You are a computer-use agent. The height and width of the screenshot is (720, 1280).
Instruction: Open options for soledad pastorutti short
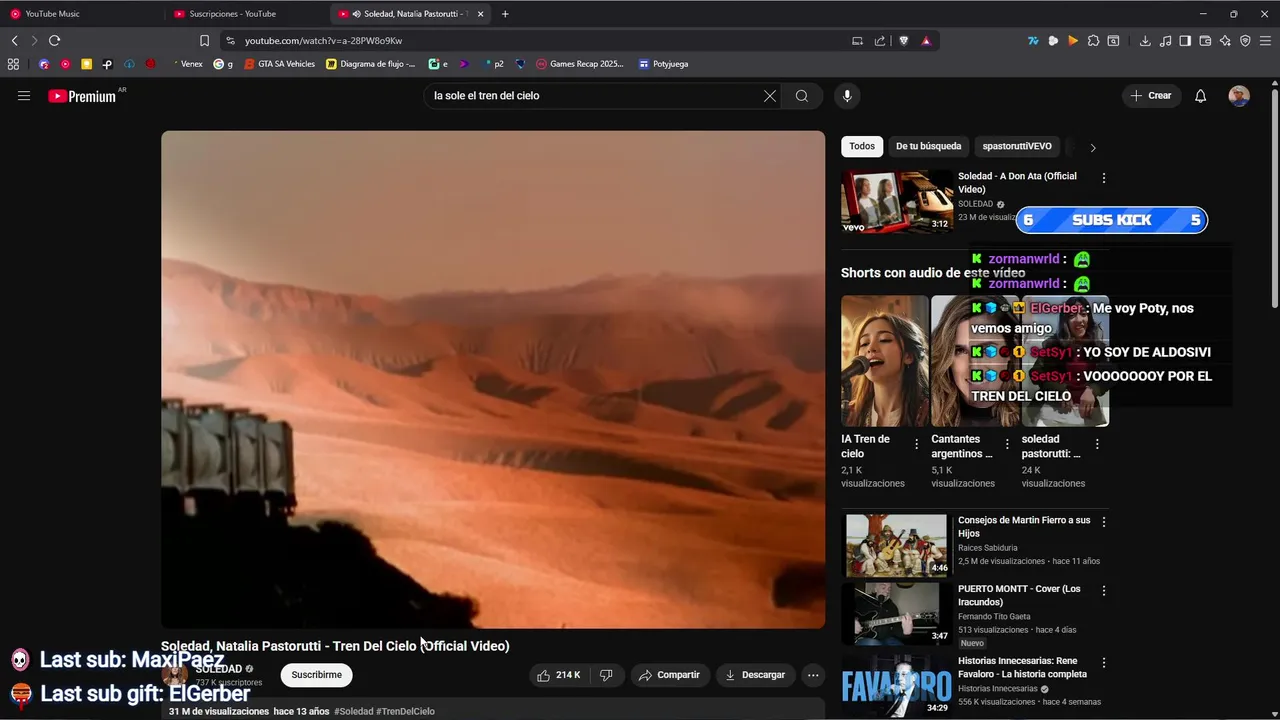click(x=1097, y=444)
